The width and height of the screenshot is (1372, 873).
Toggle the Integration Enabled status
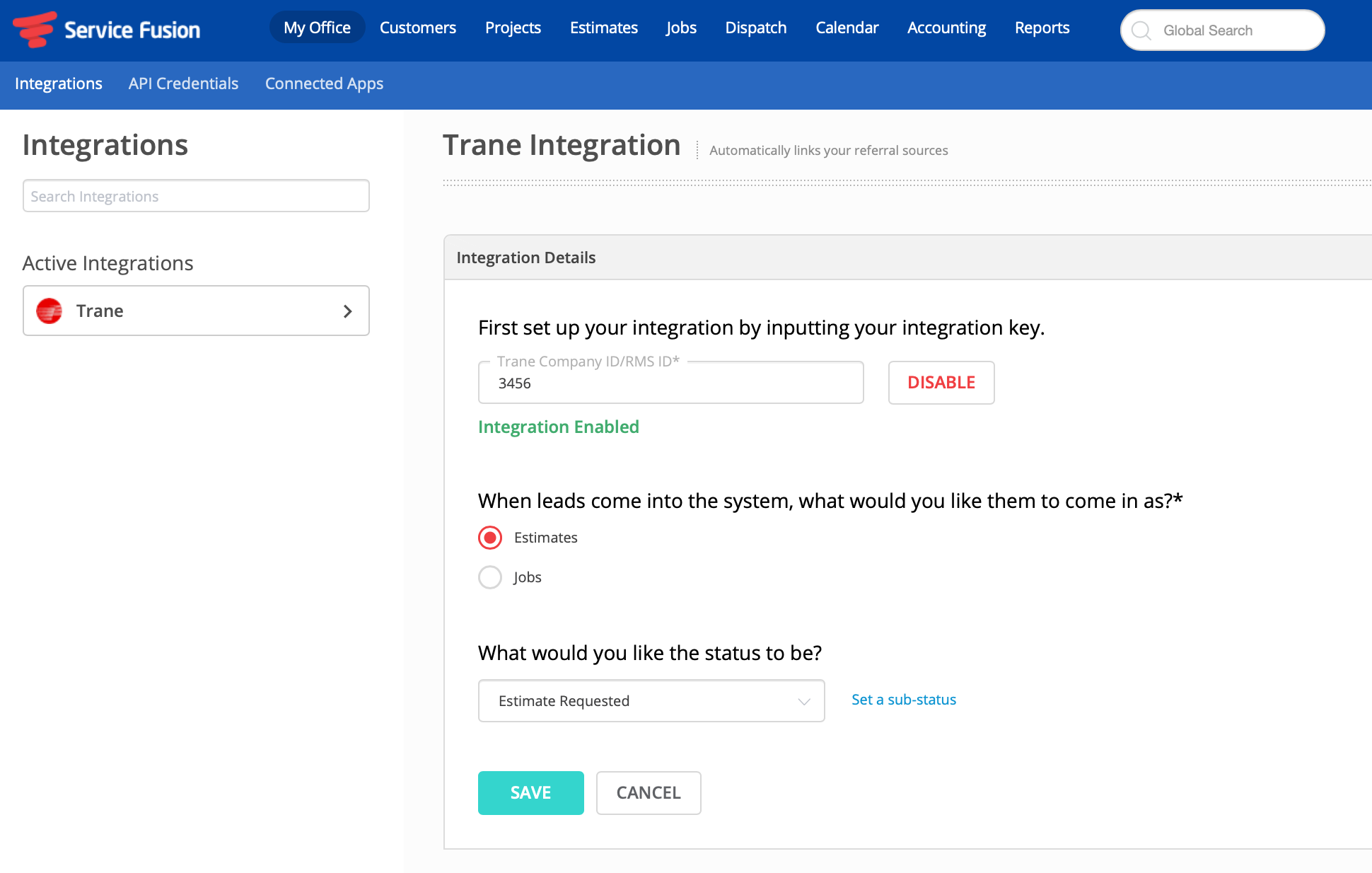[x=941, y=382]
